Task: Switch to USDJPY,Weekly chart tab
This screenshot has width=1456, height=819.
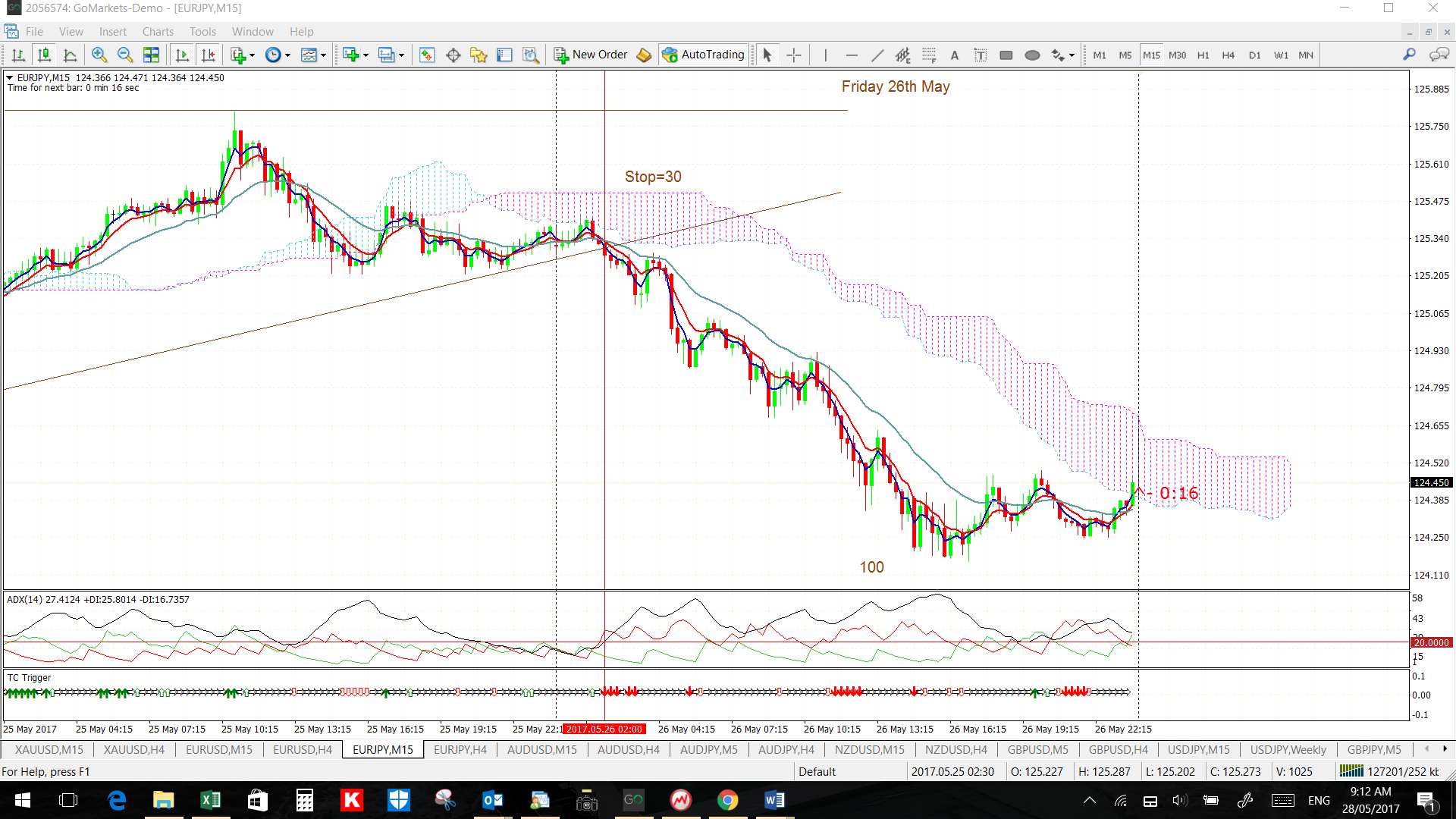Action: pyautogui.click(x=1288, y=749)
